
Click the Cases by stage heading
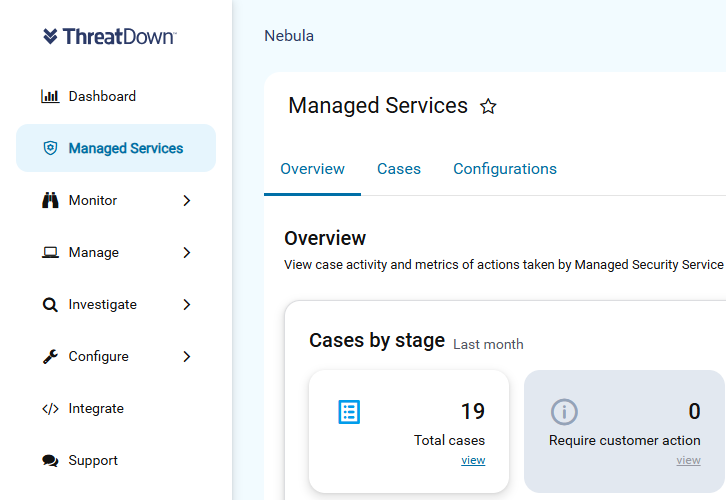pyautogui.click(x=377, y=340)
